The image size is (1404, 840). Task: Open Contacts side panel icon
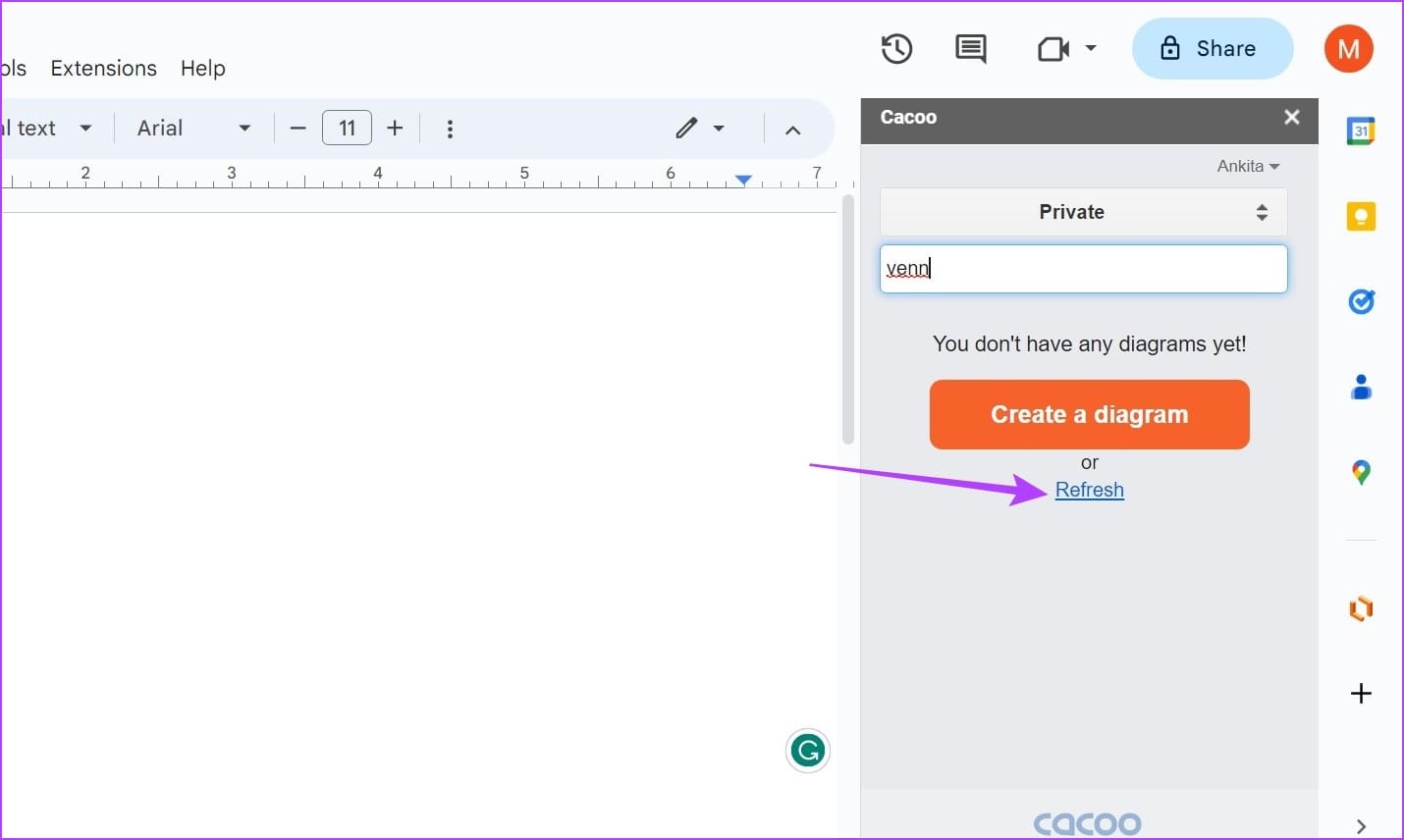pyautogui.click(x=1361, y=388)
